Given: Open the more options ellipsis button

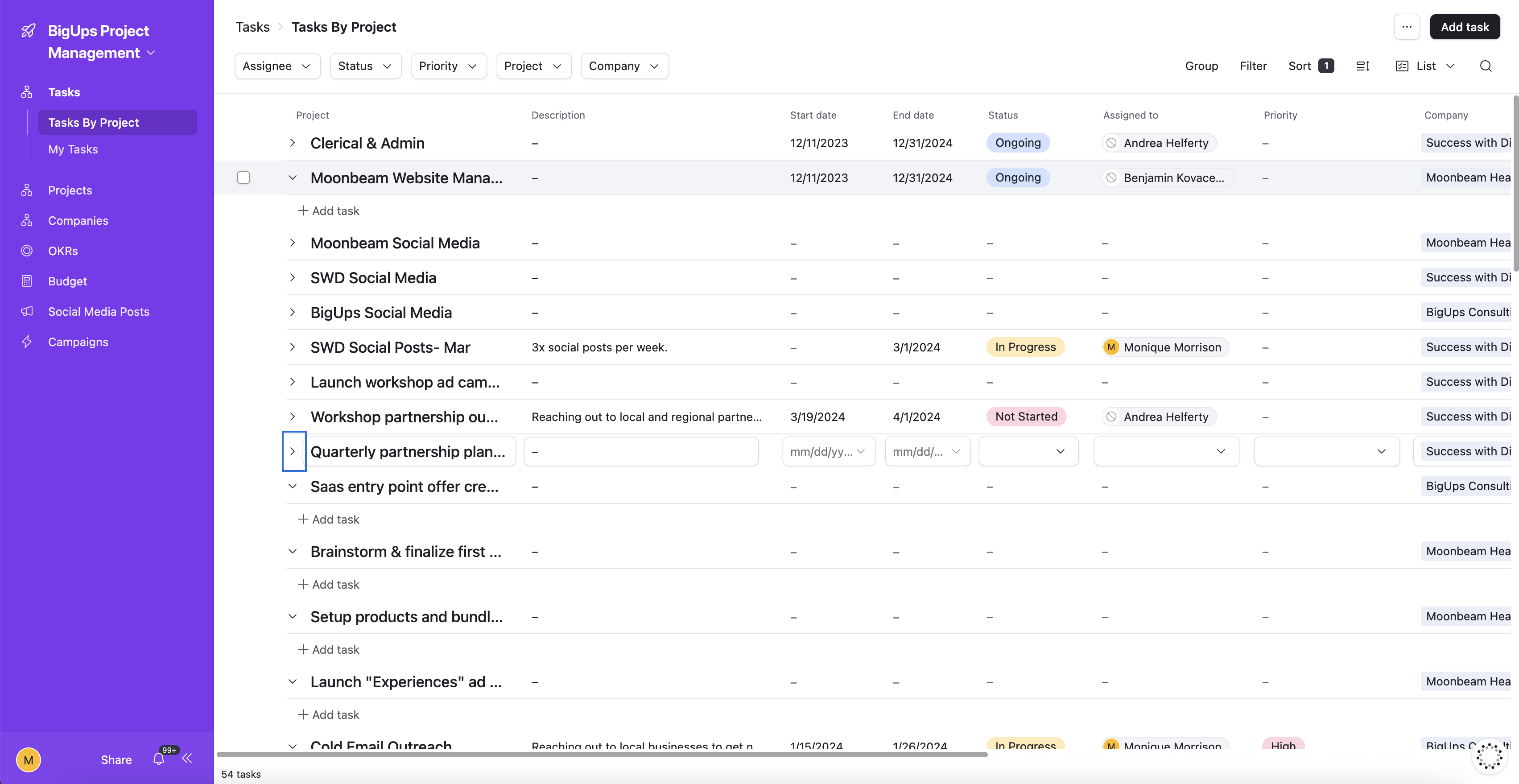Looking at the screenshot, I should pyautogui.click(x=1406, y=27).
